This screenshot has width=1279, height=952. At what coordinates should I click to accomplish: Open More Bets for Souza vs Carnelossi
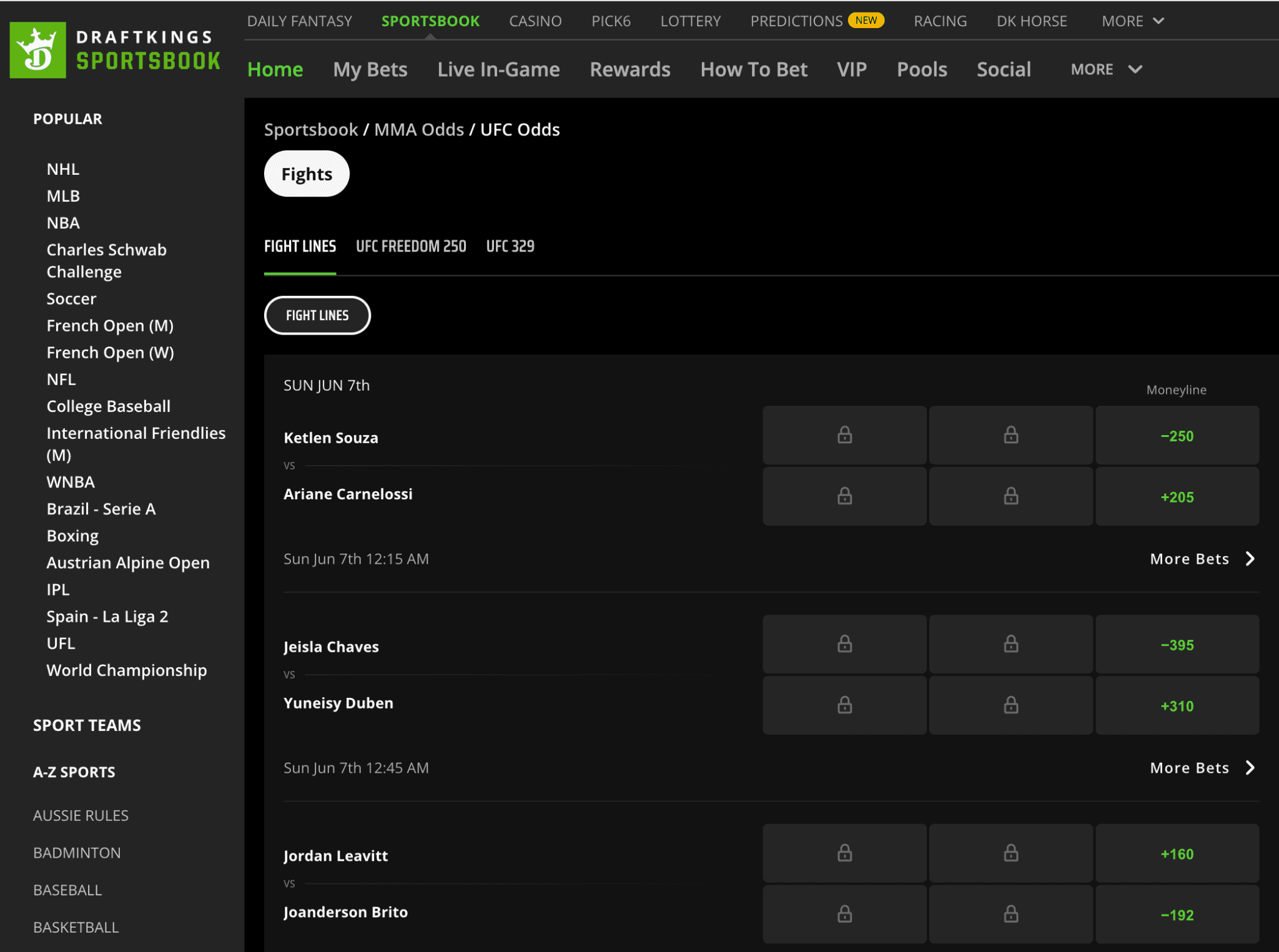(x=1202, y=559)
